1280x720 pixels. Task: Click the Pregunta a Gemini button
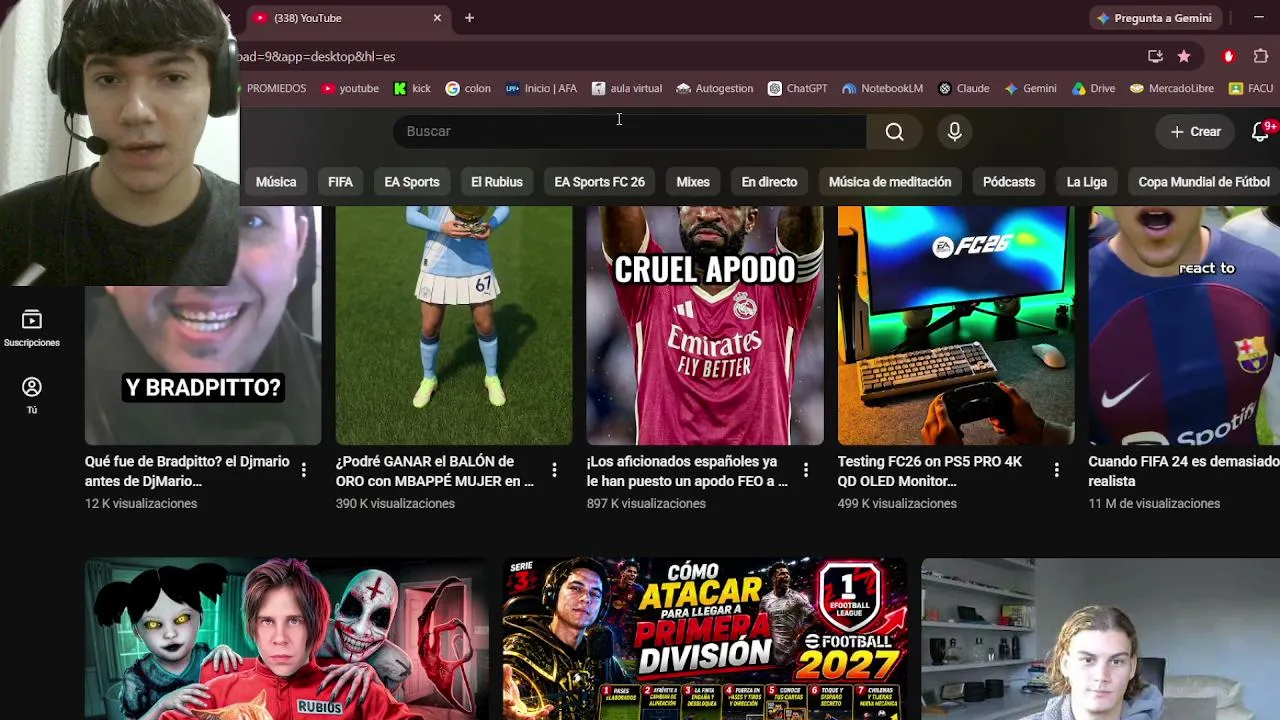[1154, 18]
